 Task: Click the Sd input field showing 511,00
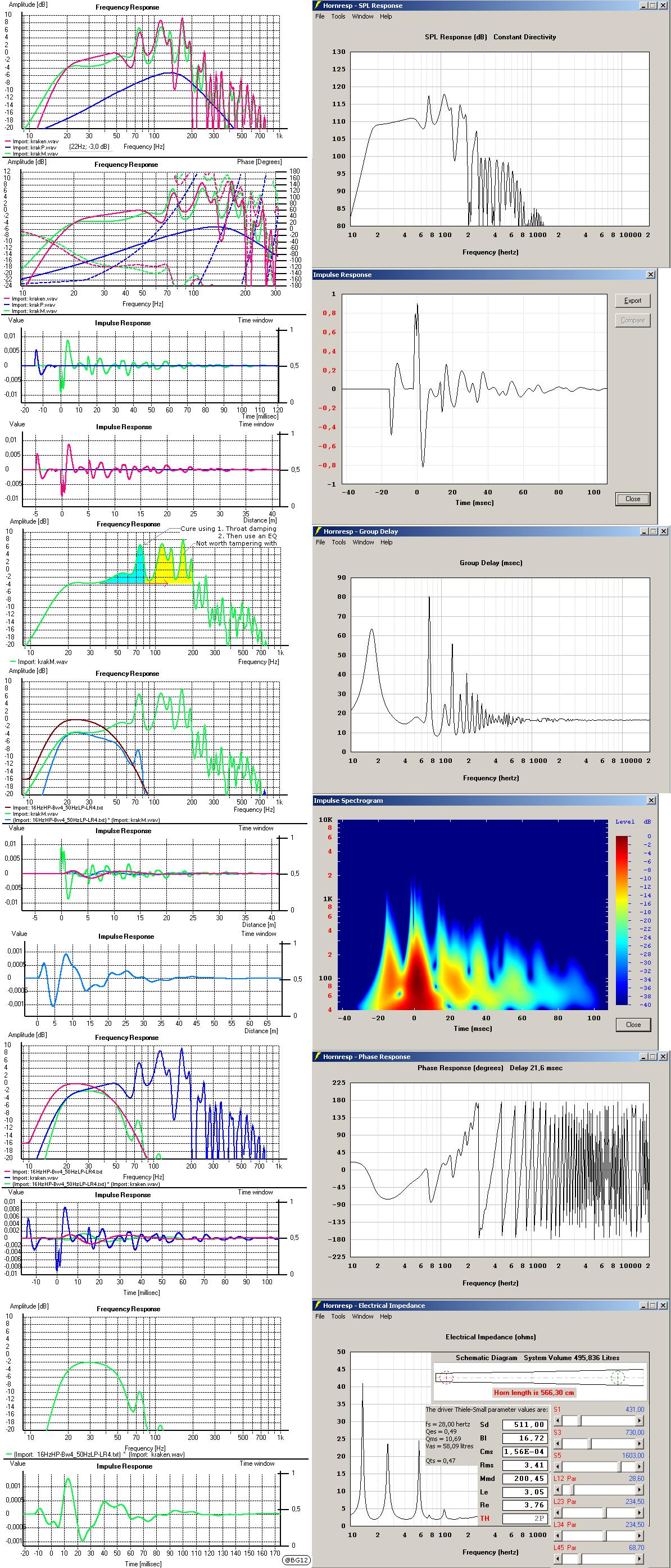pyautogui.click(x=524, y=1424)
